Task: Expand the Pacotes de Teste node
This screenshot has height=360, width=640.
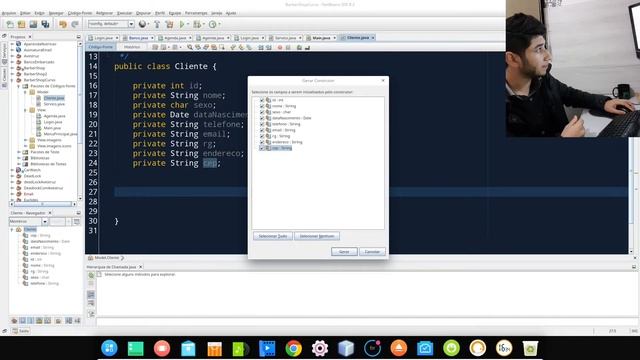Action: 19,152
